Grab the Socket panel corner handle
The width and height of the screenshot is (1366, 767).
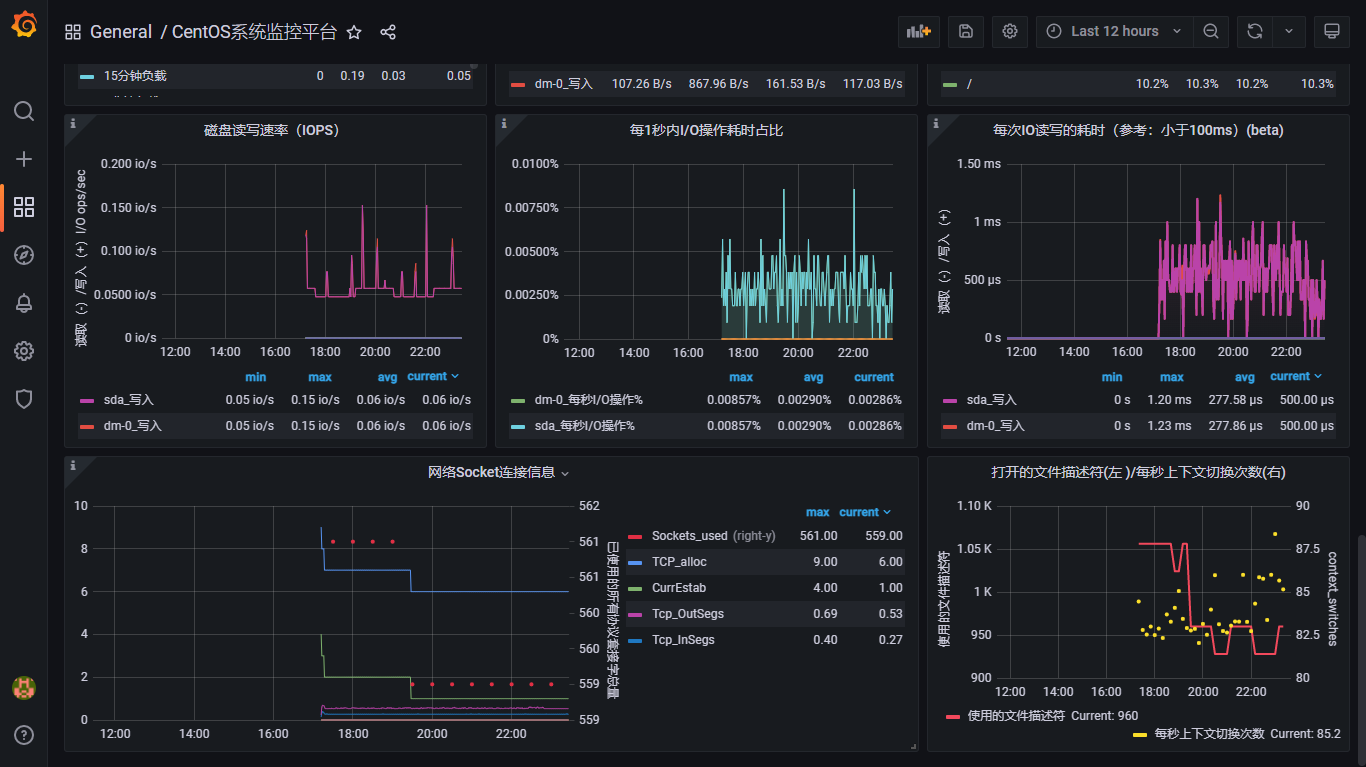913,746
